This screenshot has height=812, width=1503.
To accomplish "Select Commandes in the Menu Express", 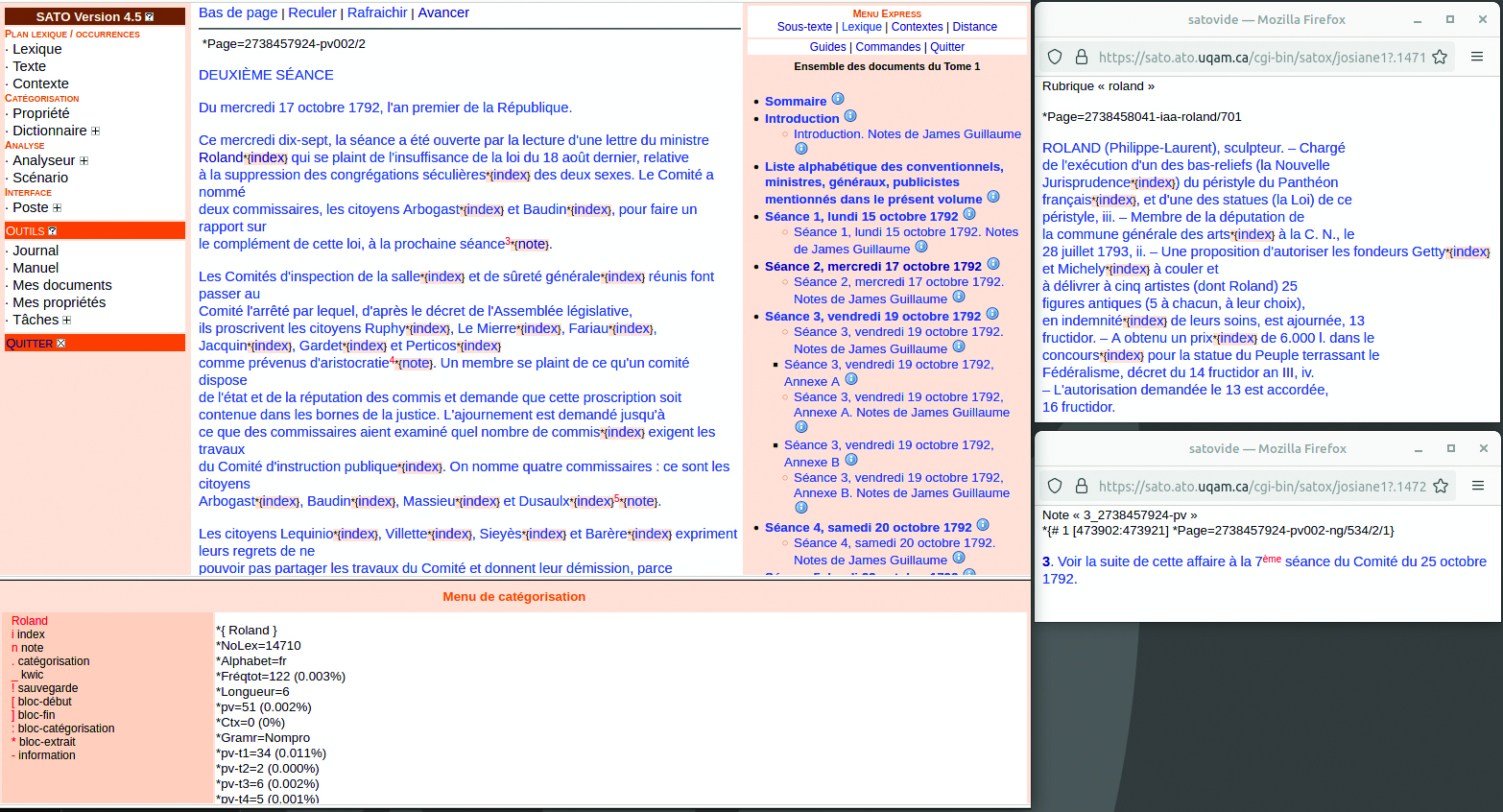I will click(x=888, y=47).
